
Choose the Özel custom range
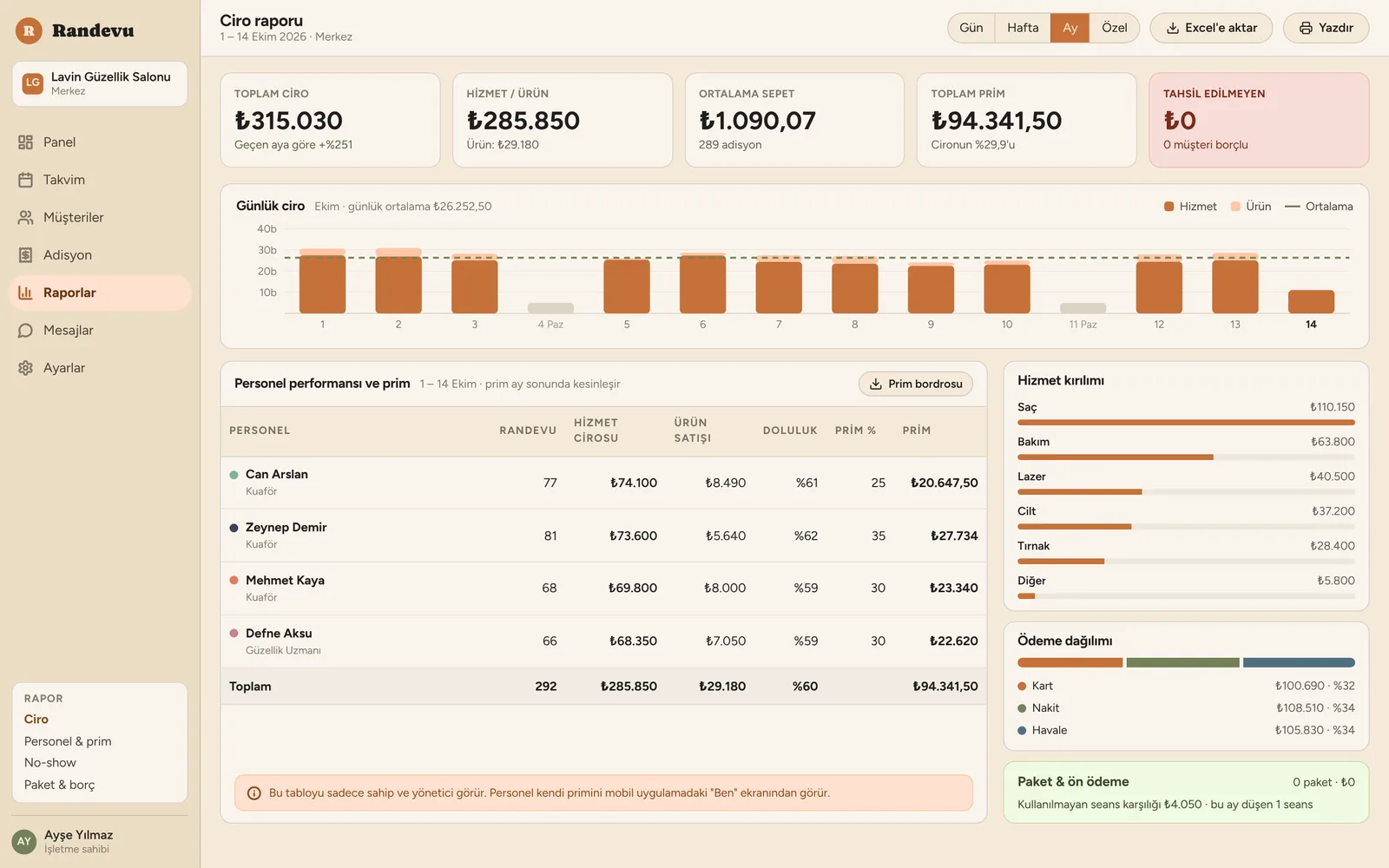(1114, 28)
